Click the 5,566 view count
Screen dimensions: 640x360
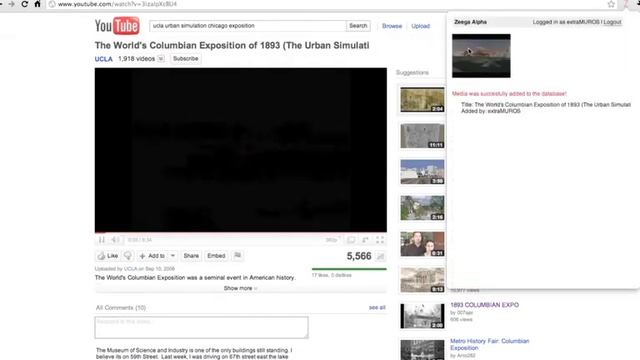[x=359, y=256]
